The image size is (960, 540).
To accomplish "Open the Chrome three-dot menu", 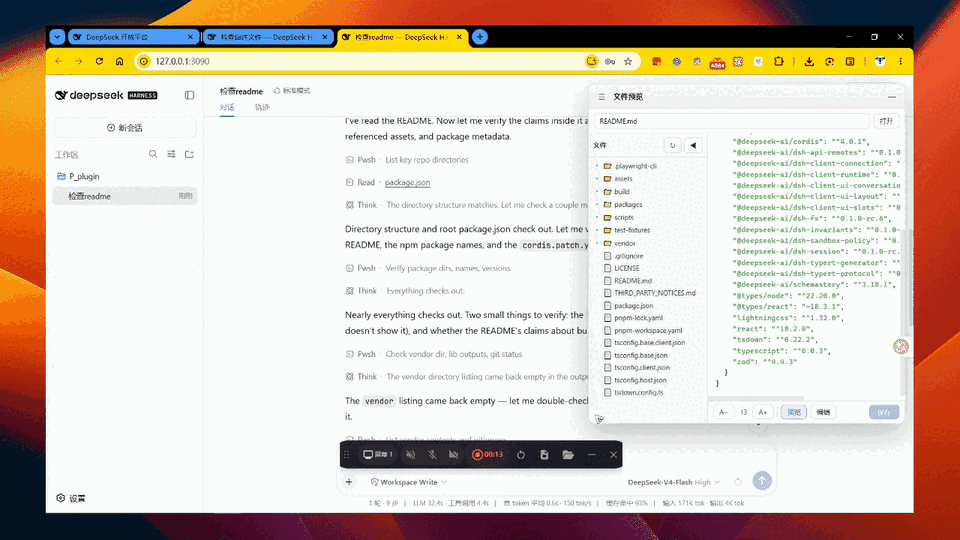I will coord(900,61).
